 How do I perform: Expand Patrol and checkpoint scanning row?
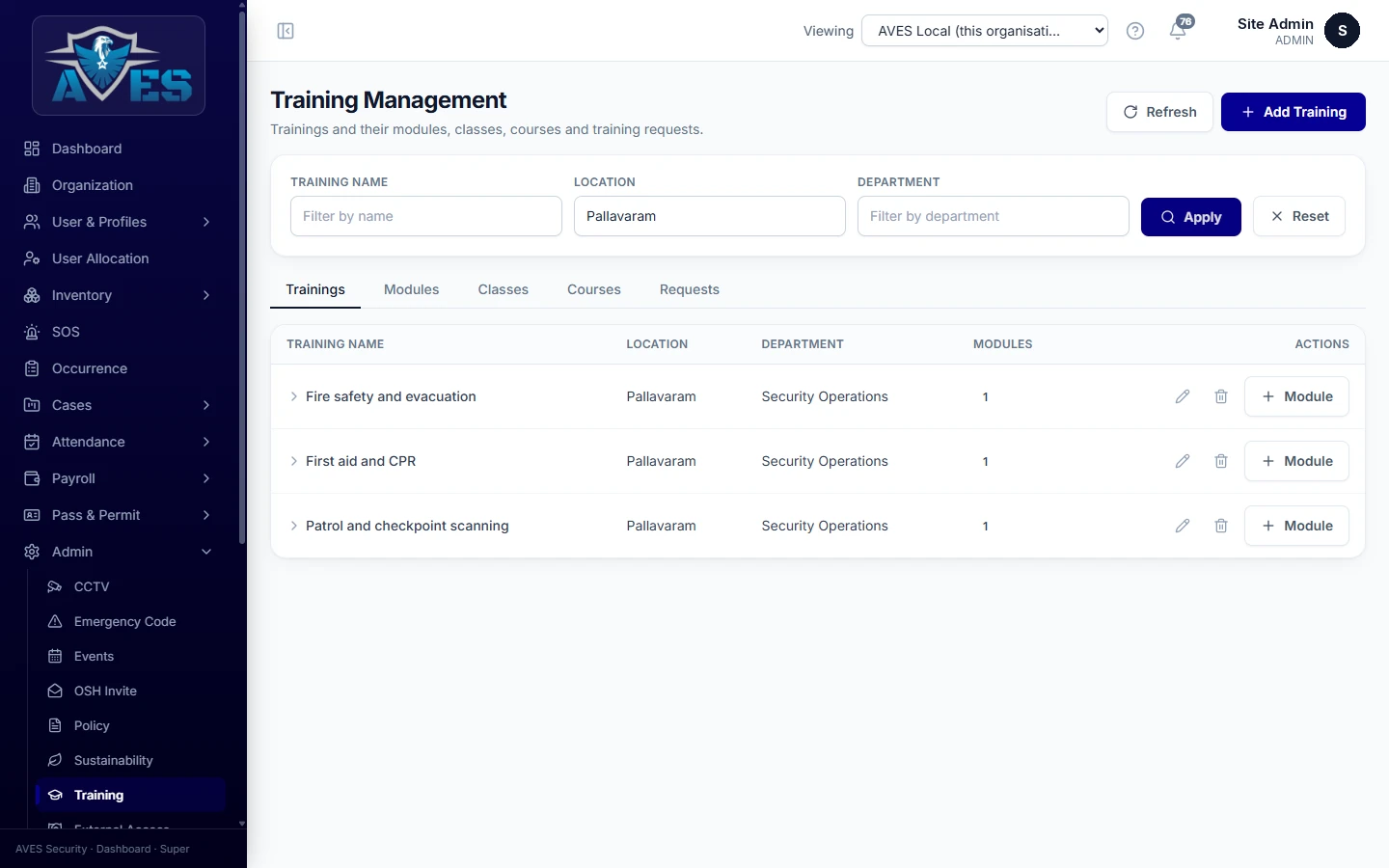294,526
